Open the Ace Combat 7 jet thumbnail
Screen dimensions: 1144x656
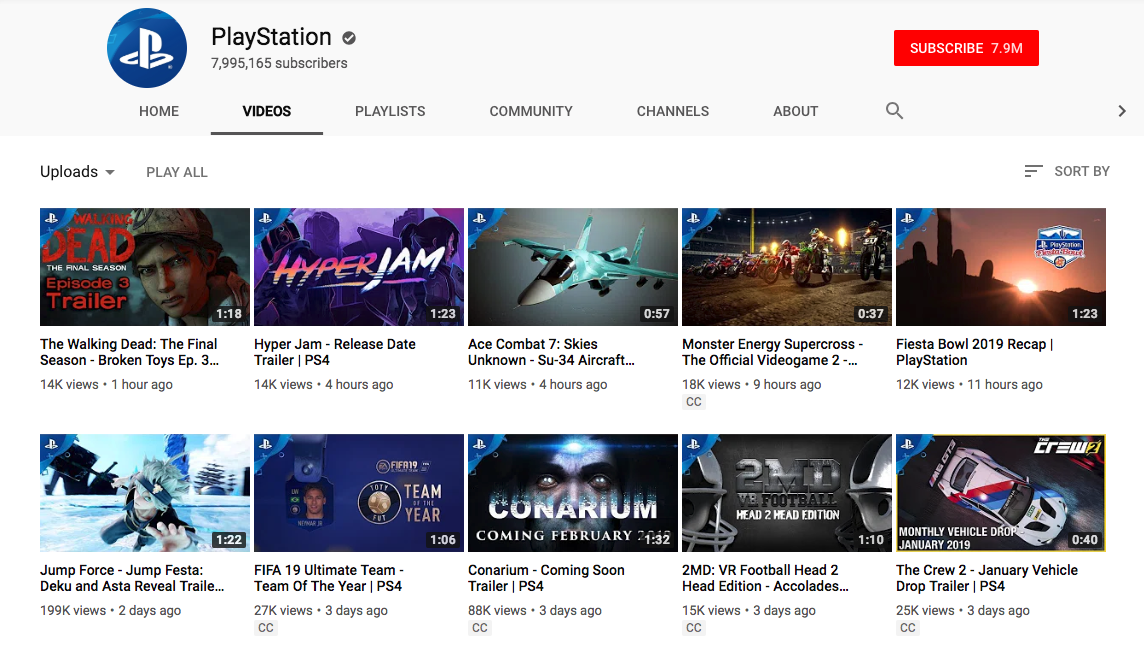[x=573, y=267]
